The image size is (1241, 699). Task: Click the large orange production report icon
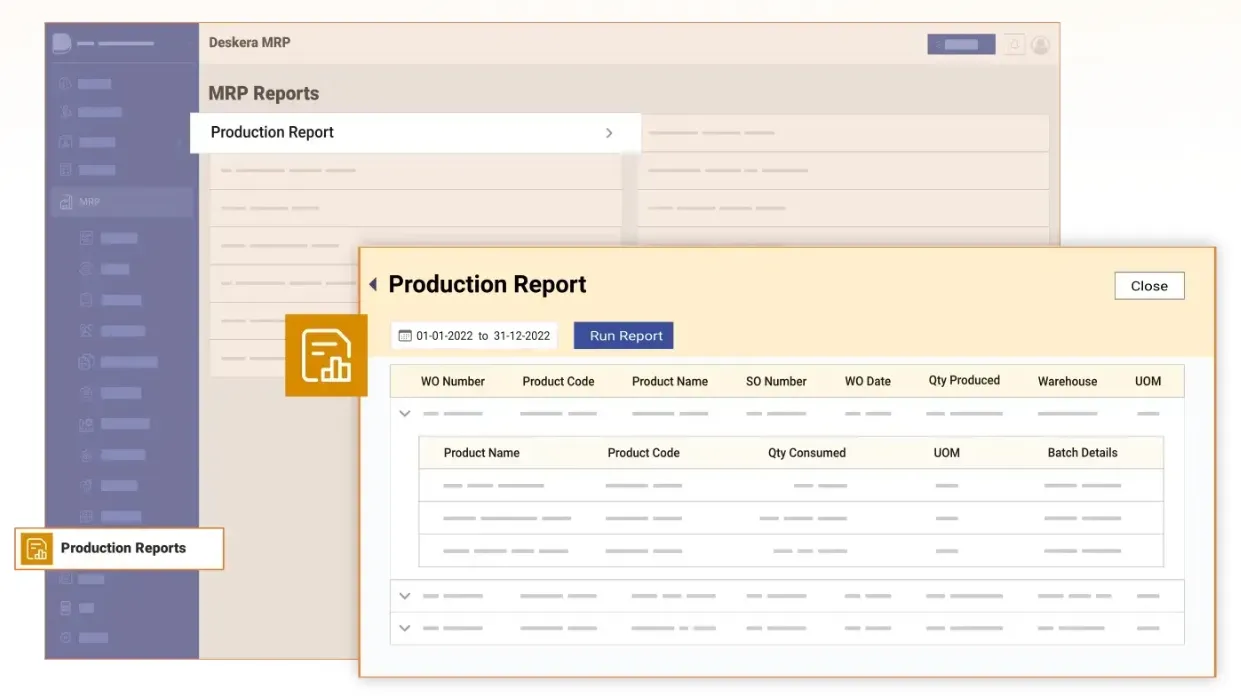[x=326, y=355]
